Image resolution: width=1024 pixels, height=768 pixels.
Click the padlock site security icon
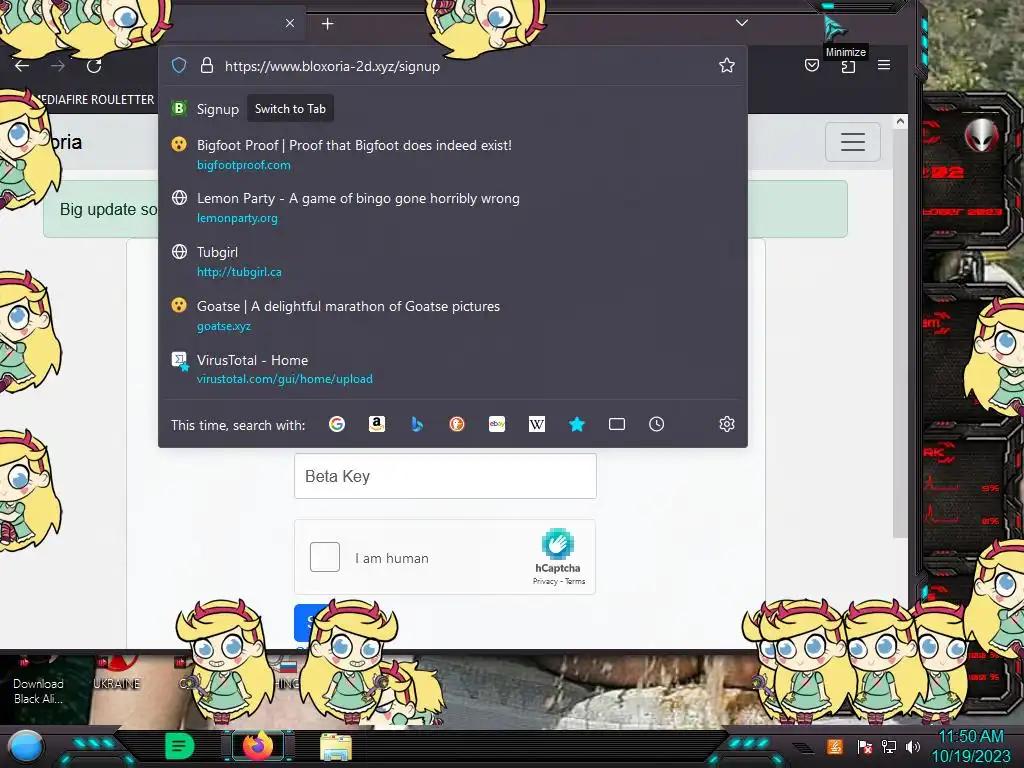206,65
